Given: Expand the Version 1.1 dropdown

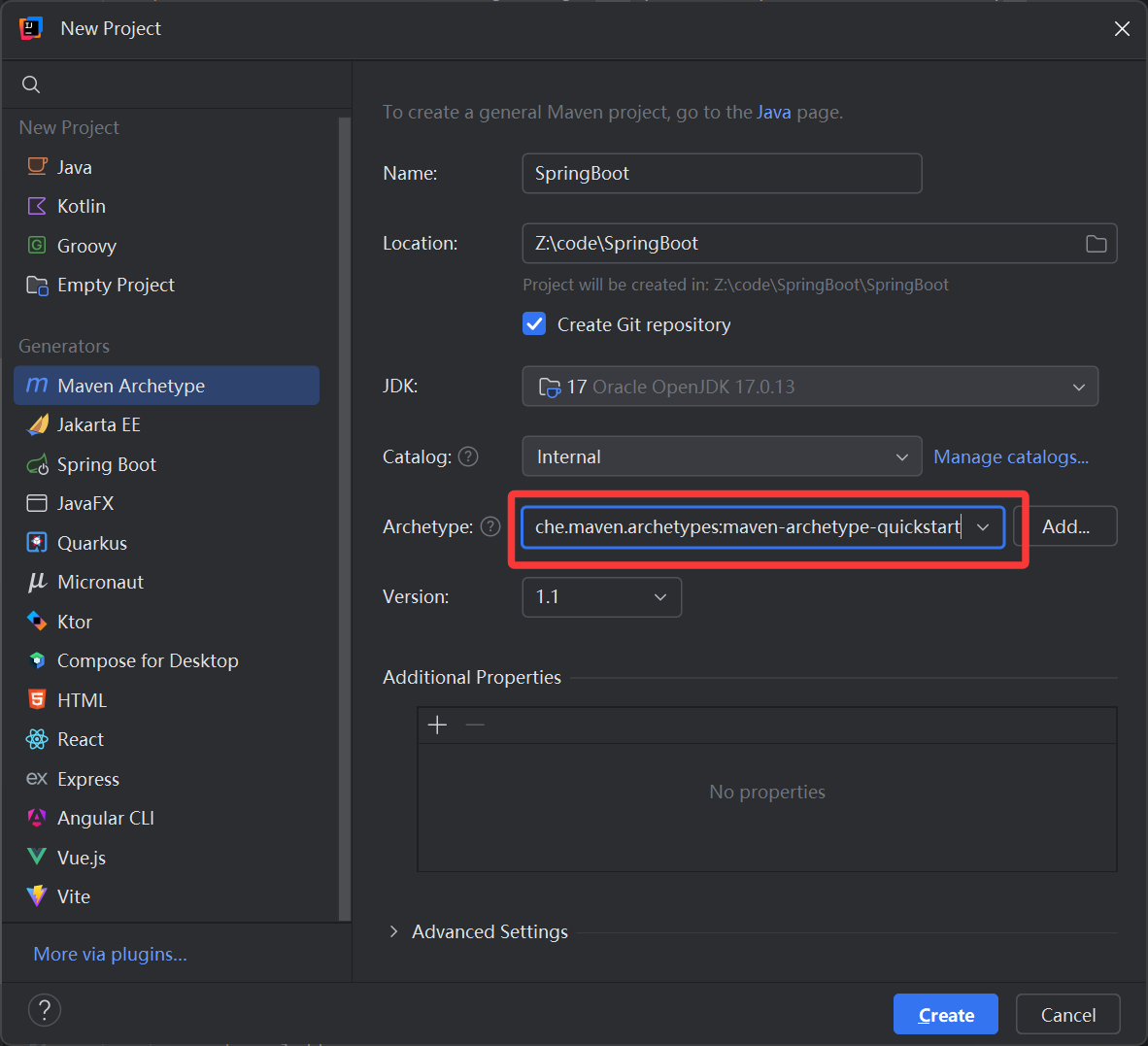Looking at the screenshot, I should tap(601, 596).
